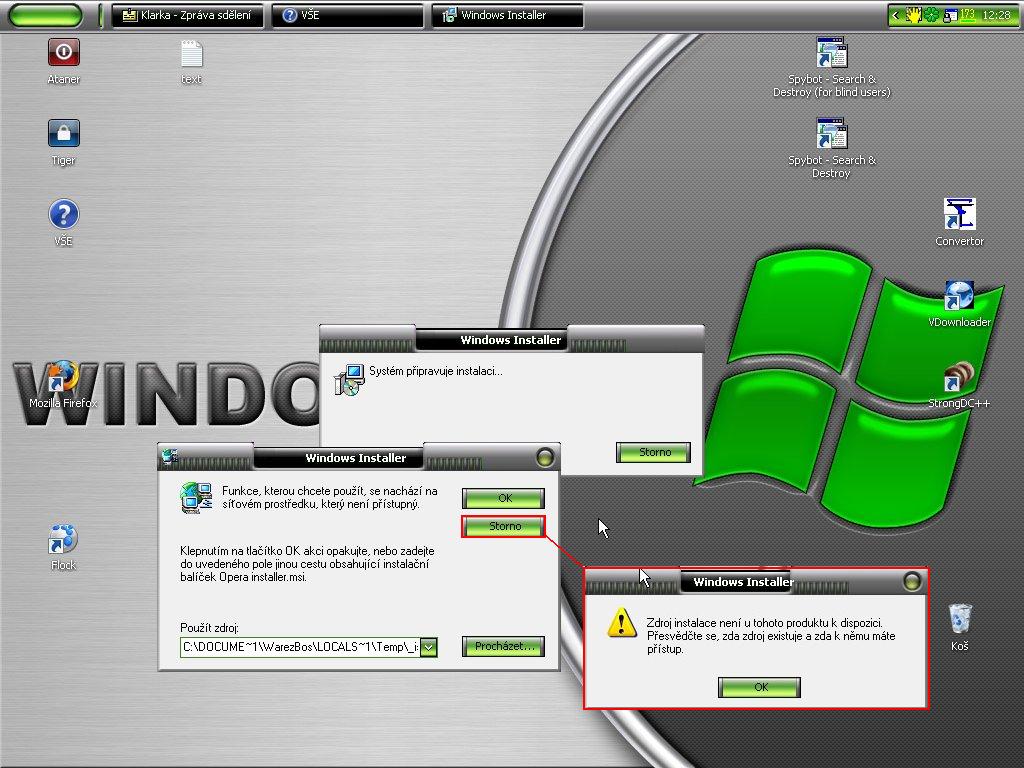Select the regular Spybot - Search & Destroy shortcut
This screenshot has width=1024, height=768.
coord(831,134)
